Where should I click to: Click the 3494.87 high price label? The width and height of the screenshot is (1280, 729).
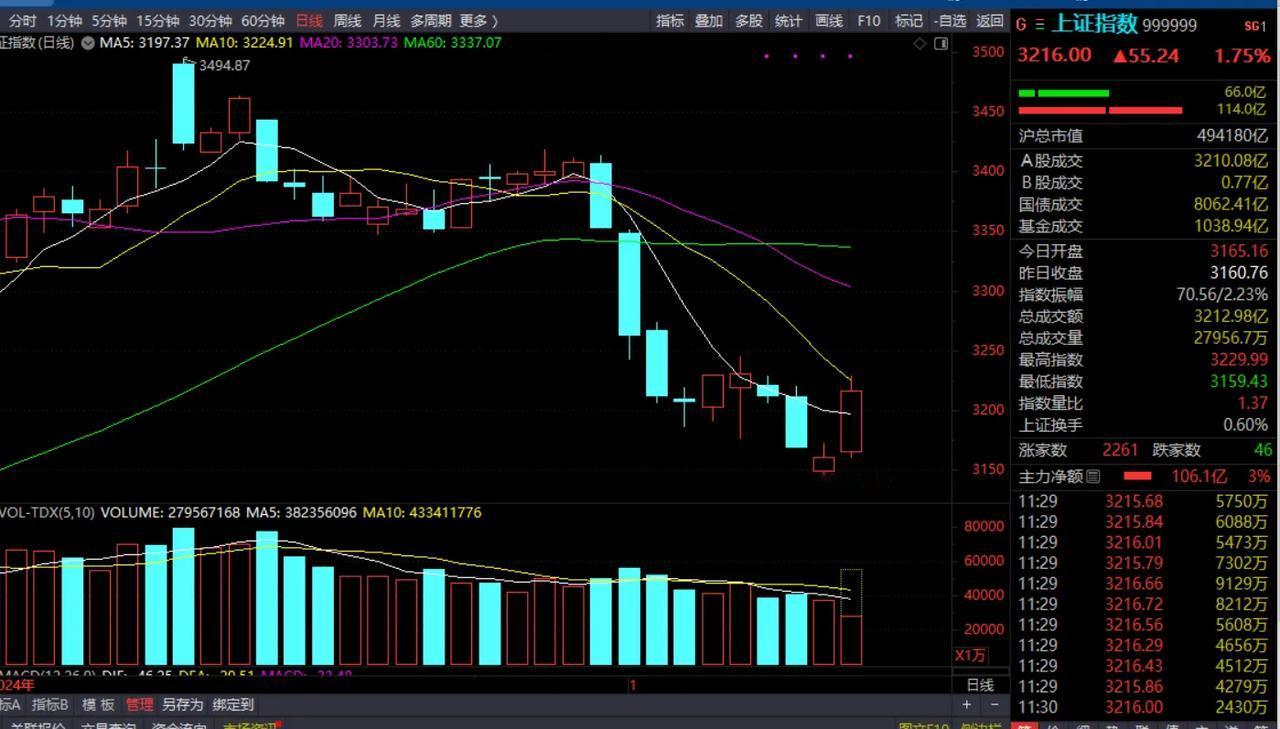pos(225,65)
